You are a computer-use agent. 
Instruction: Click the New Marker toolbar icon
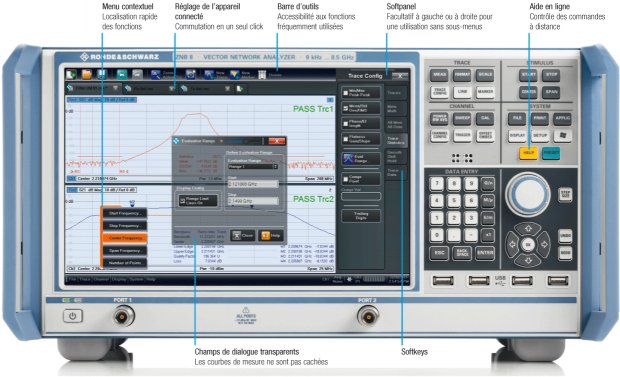(x=235, y=75)
